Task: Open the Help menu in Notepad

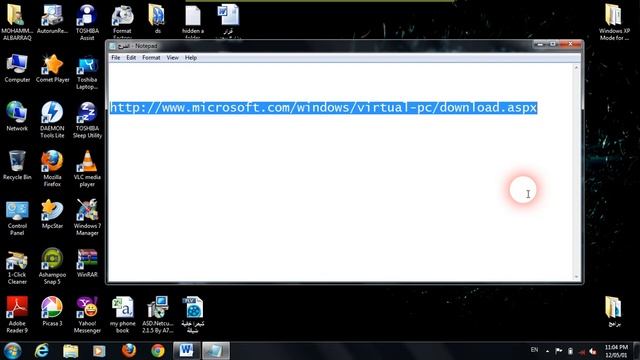Action: 191,58
